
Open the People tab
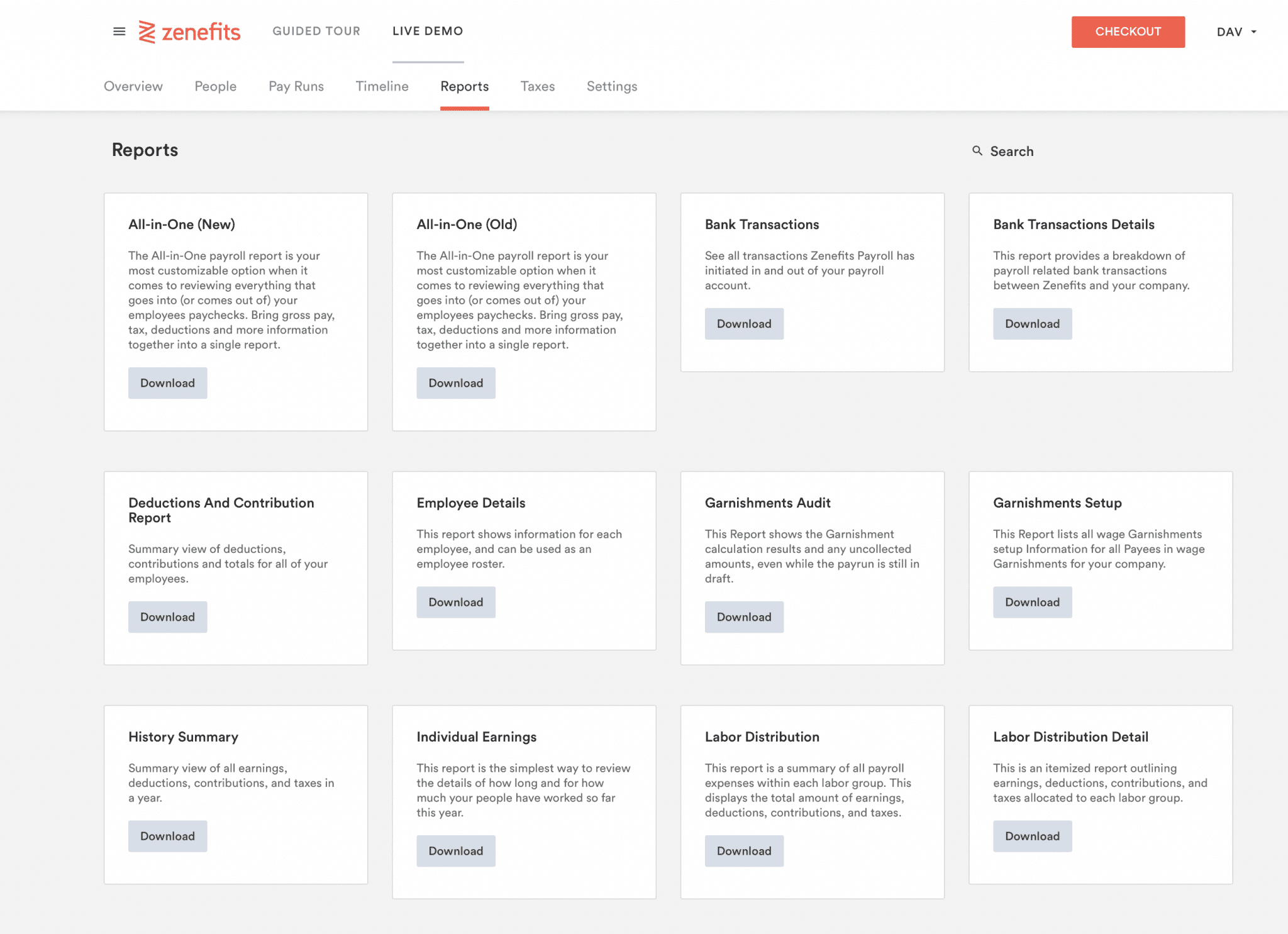tap(215, 86)
